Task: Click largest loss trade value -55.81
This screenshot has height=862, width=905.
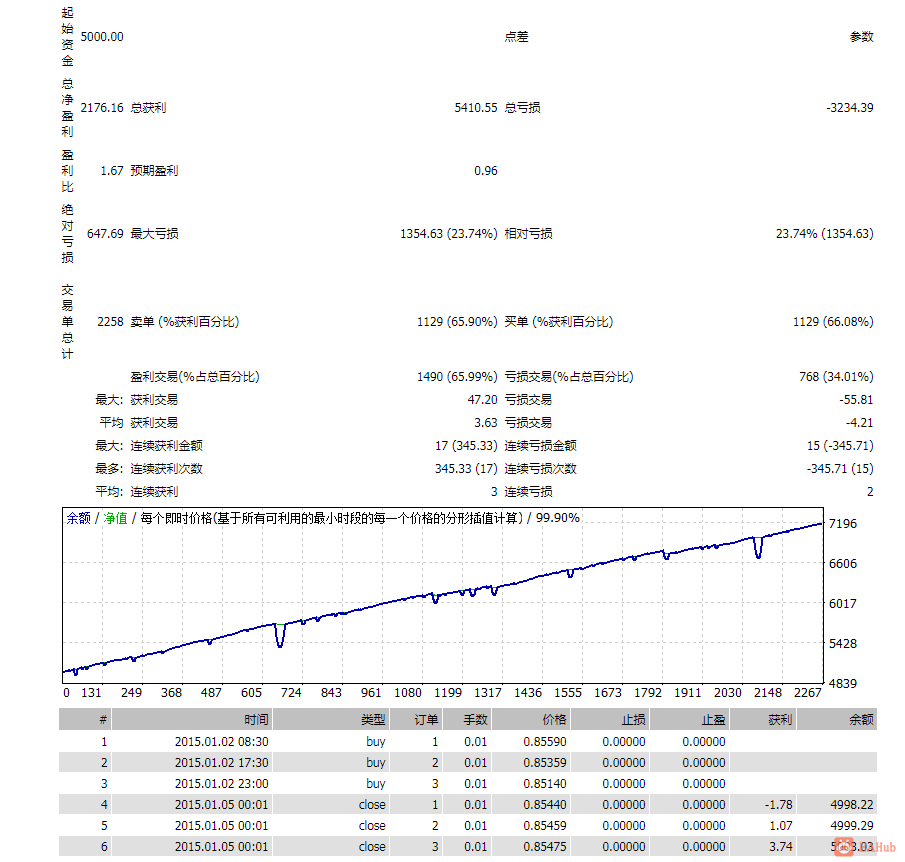Action: pos(856,400)
